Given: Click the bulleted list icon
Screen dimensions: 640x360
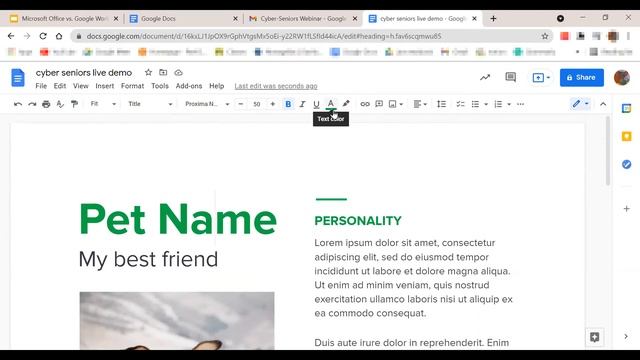Looking at the screenshot, I should click(475, 104).
